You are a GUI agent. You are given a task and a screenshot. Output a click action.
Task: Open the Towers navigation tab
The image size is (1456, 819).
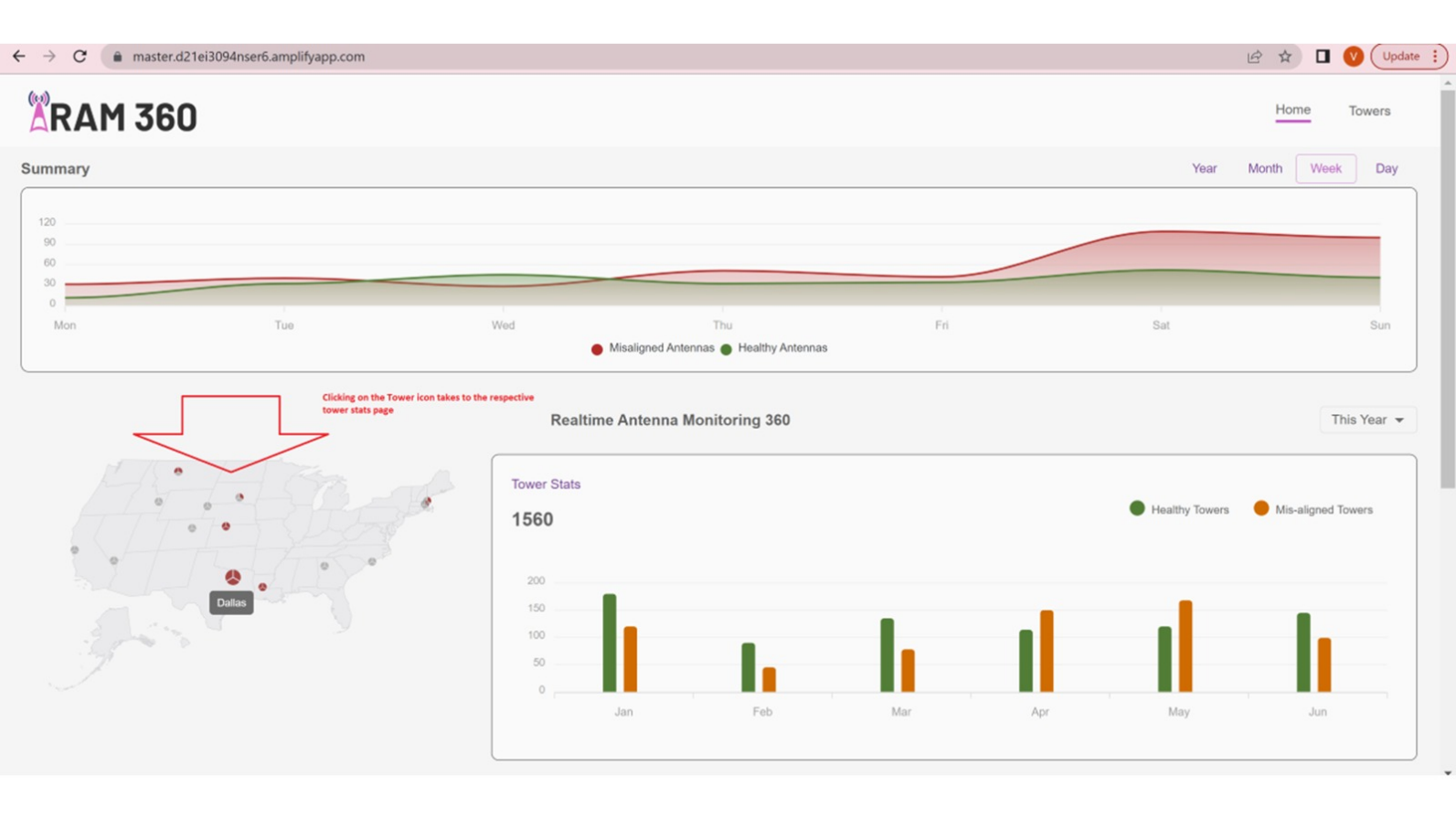point(1368,111)
